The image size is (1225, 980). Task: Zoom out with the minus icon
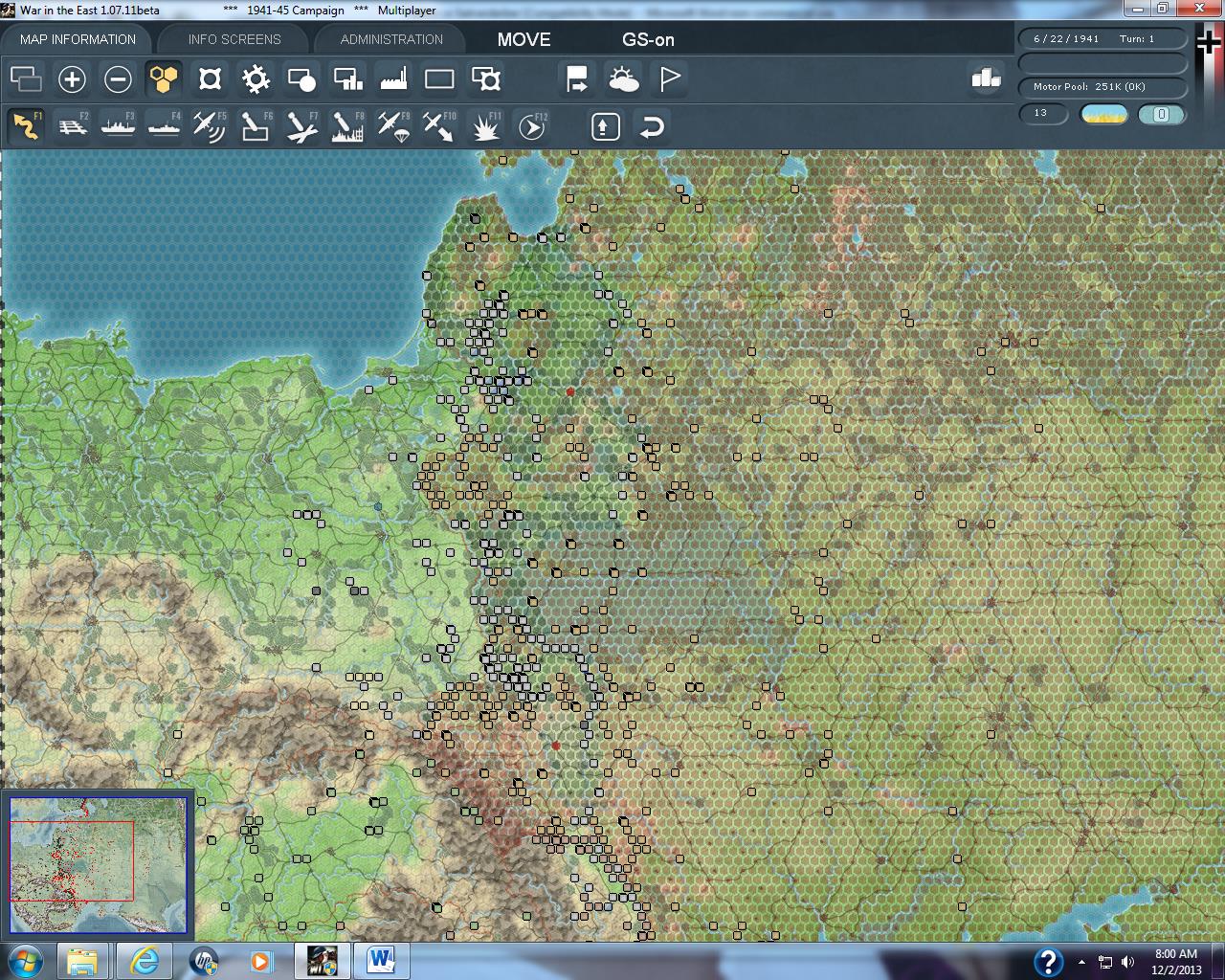118,78
